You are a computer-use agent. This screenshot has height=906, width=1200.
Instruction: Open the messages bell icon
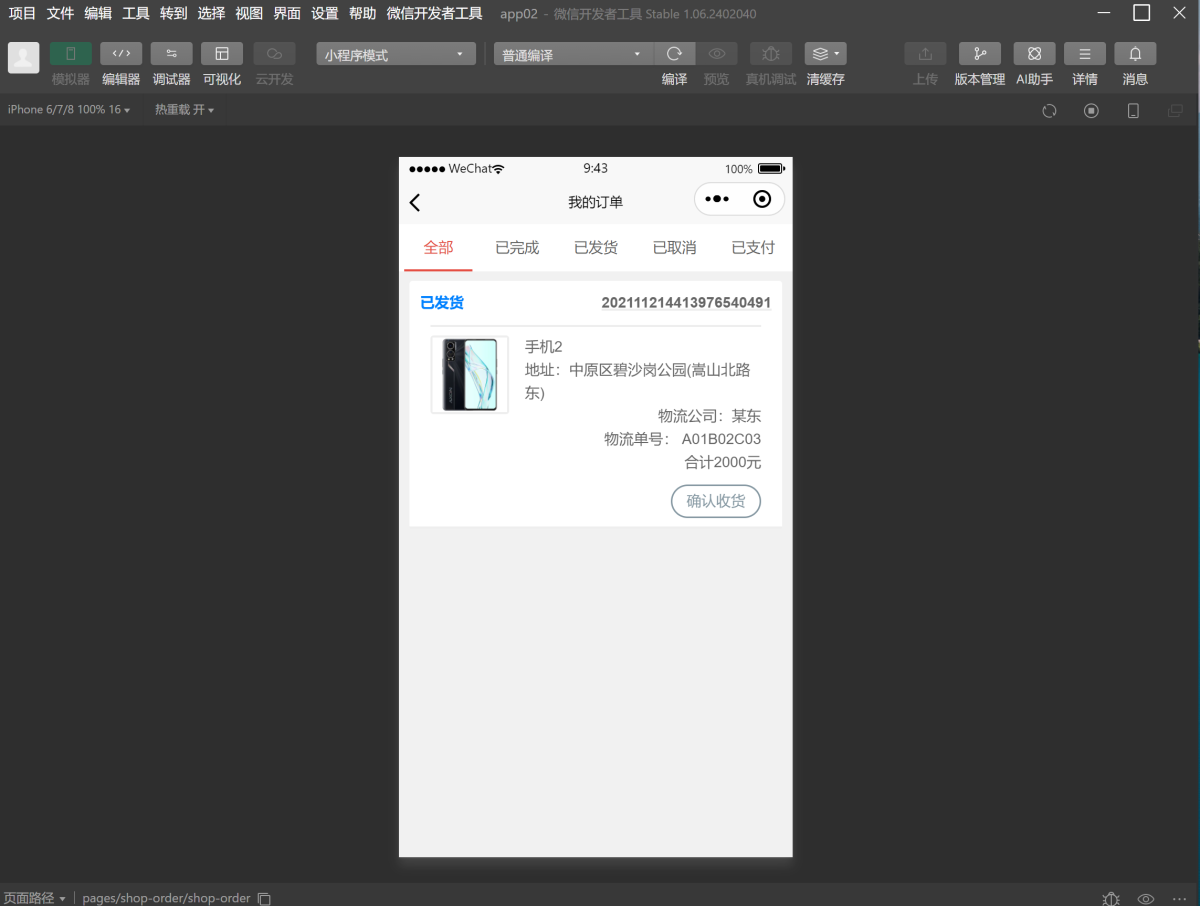(x=1135, y=54)
